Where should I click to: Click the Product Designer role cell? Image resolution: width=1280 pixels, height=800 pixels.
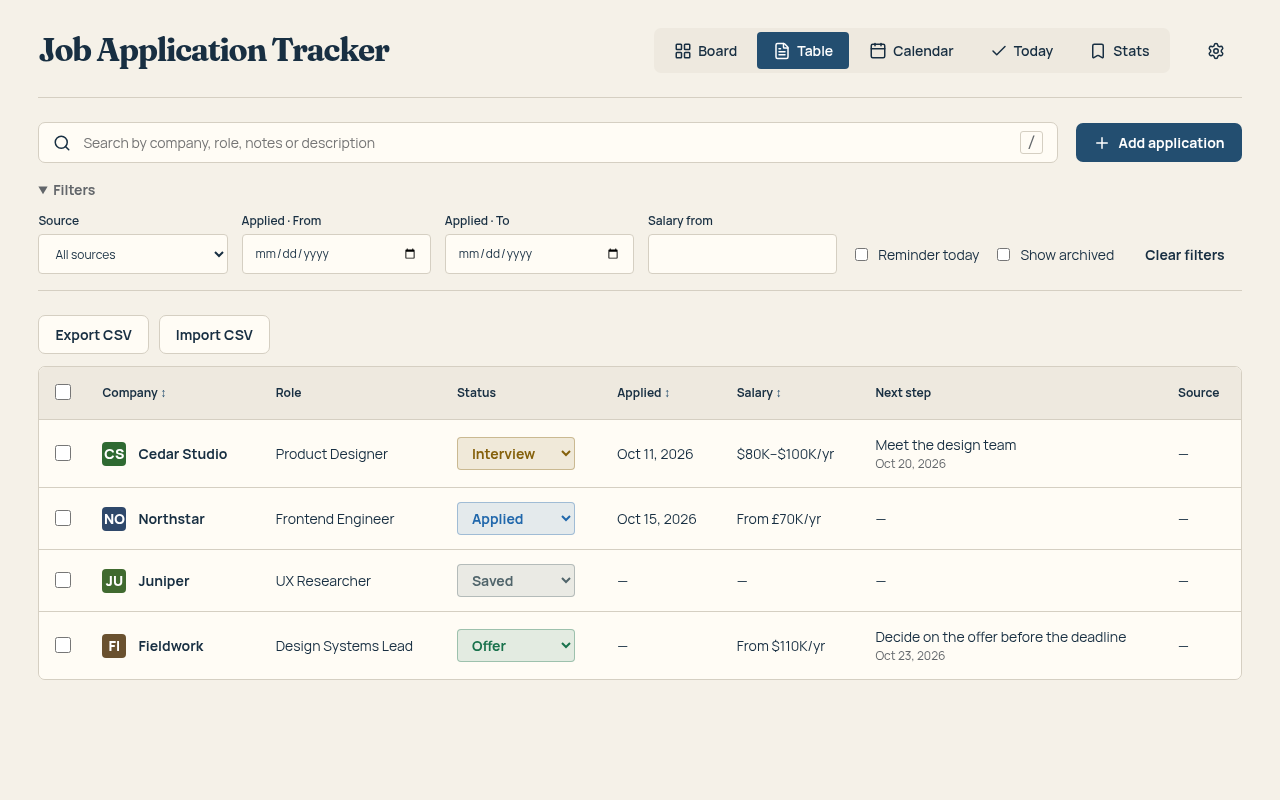coord(332,454)
